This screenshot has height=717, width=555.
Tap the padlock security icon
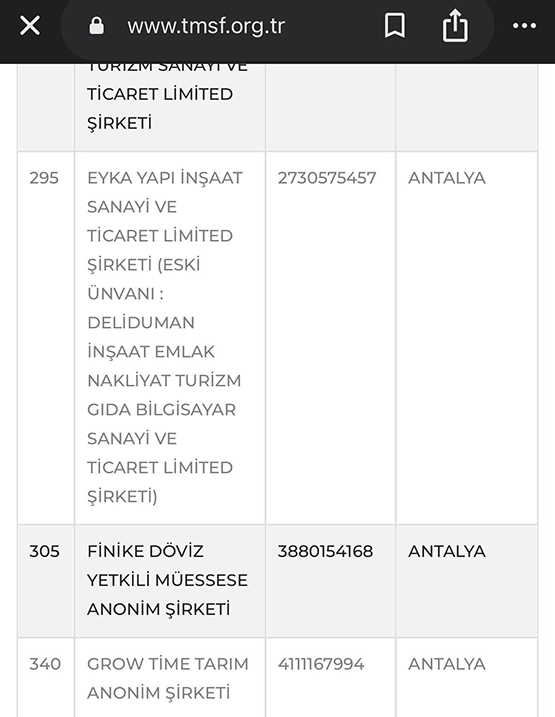[x=96, y=26]
